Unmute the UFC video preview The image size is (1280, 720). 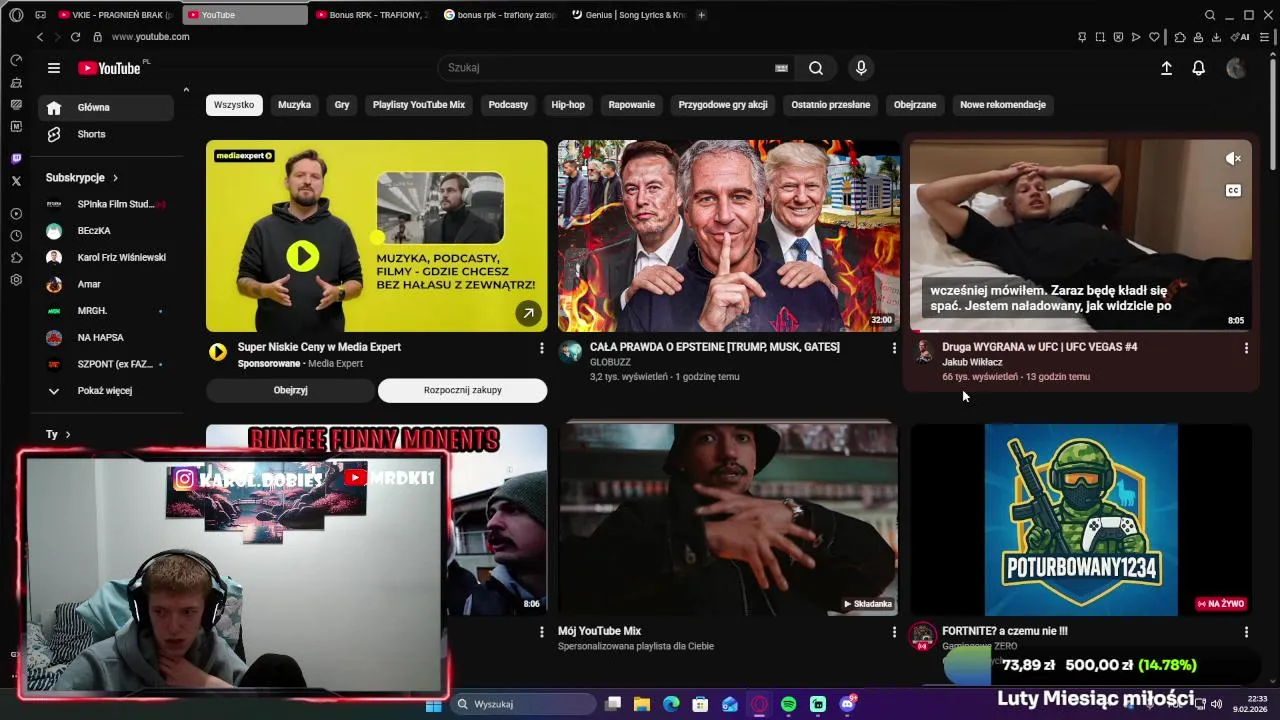(x=1233, y=158)
